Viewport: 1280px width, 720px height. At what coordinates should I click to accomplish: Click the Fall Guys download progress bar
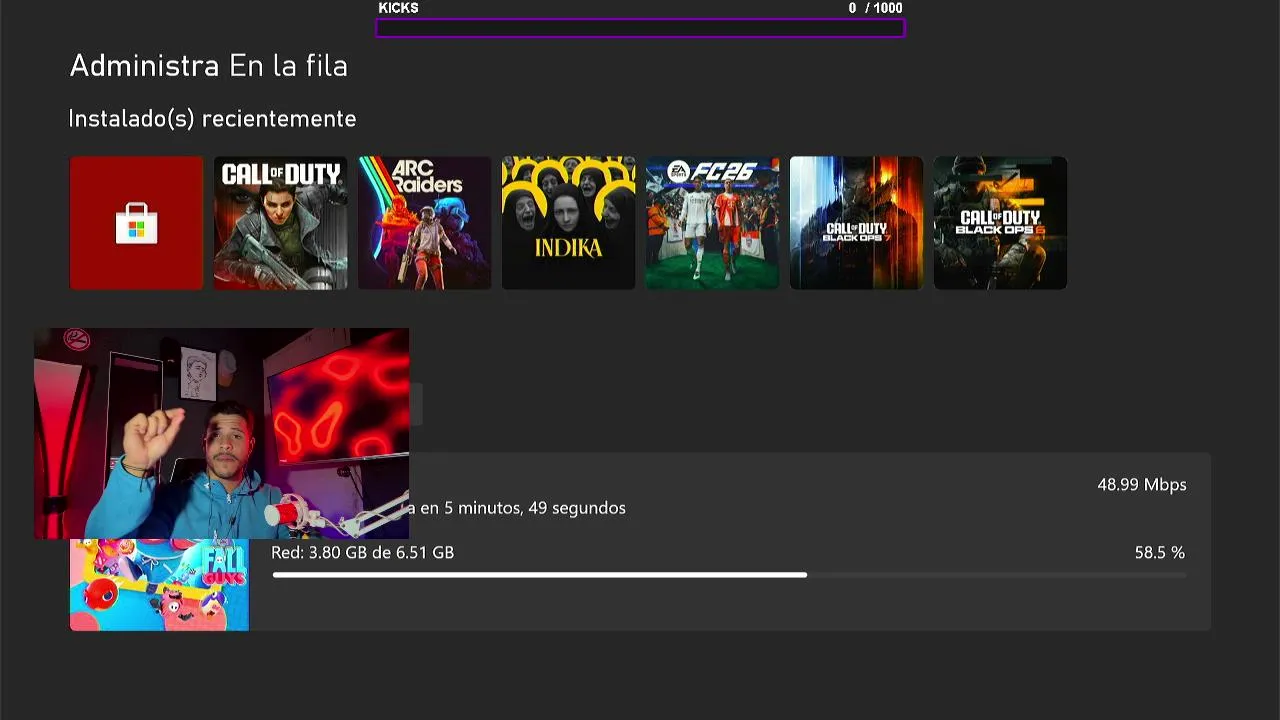729,575
